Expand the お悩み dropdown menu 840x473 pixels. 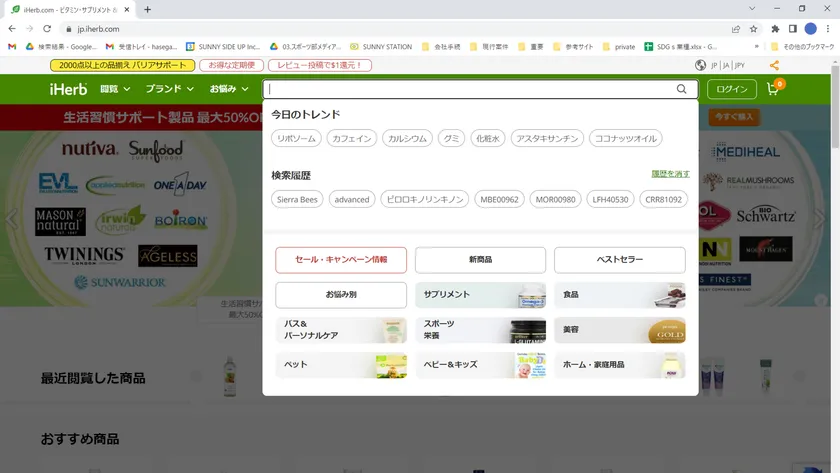(229, 89)
